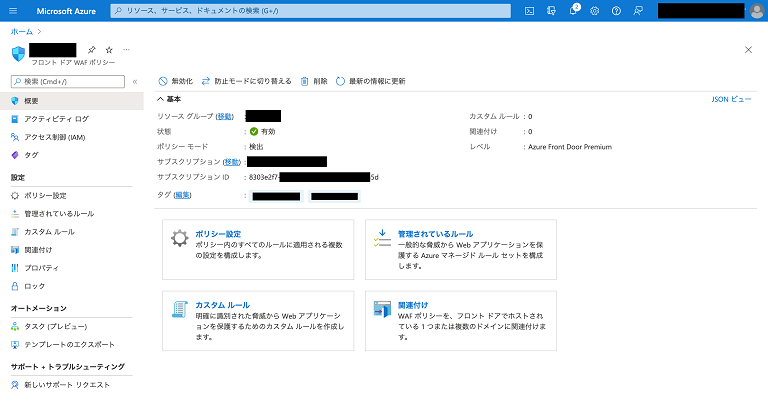Open the JSON ビュー link

coord(729,100)
